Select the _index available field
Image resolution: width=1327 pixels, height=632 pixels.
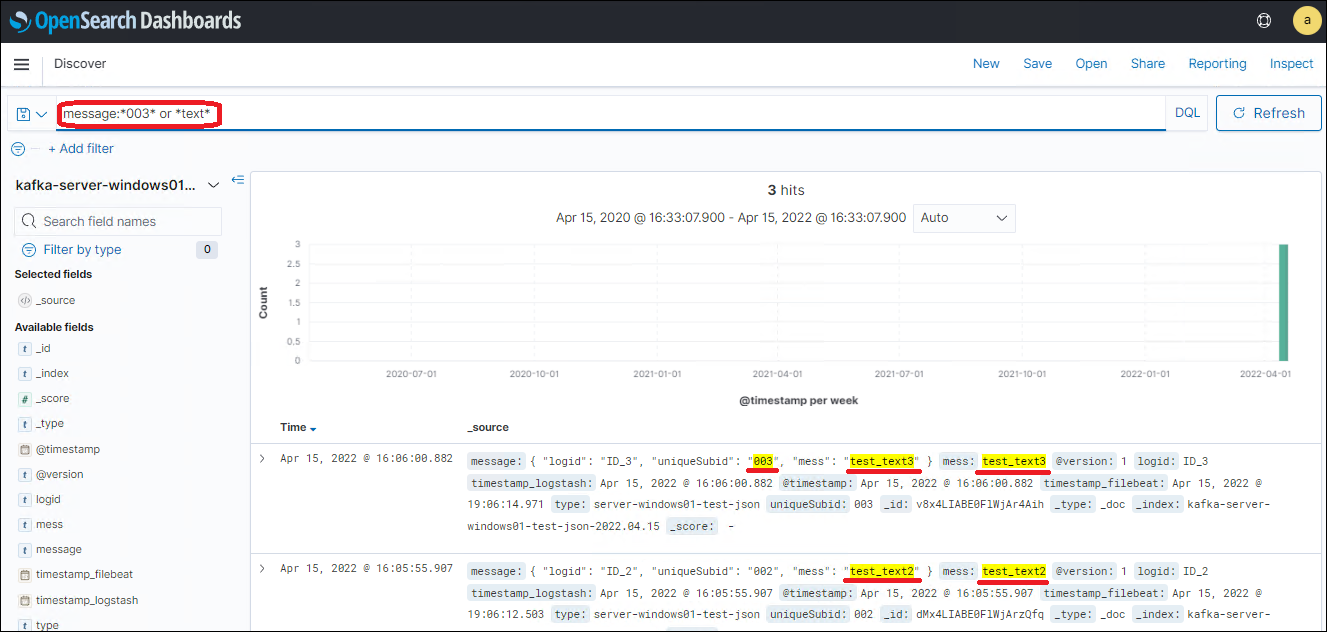click(x=52, y=373)
